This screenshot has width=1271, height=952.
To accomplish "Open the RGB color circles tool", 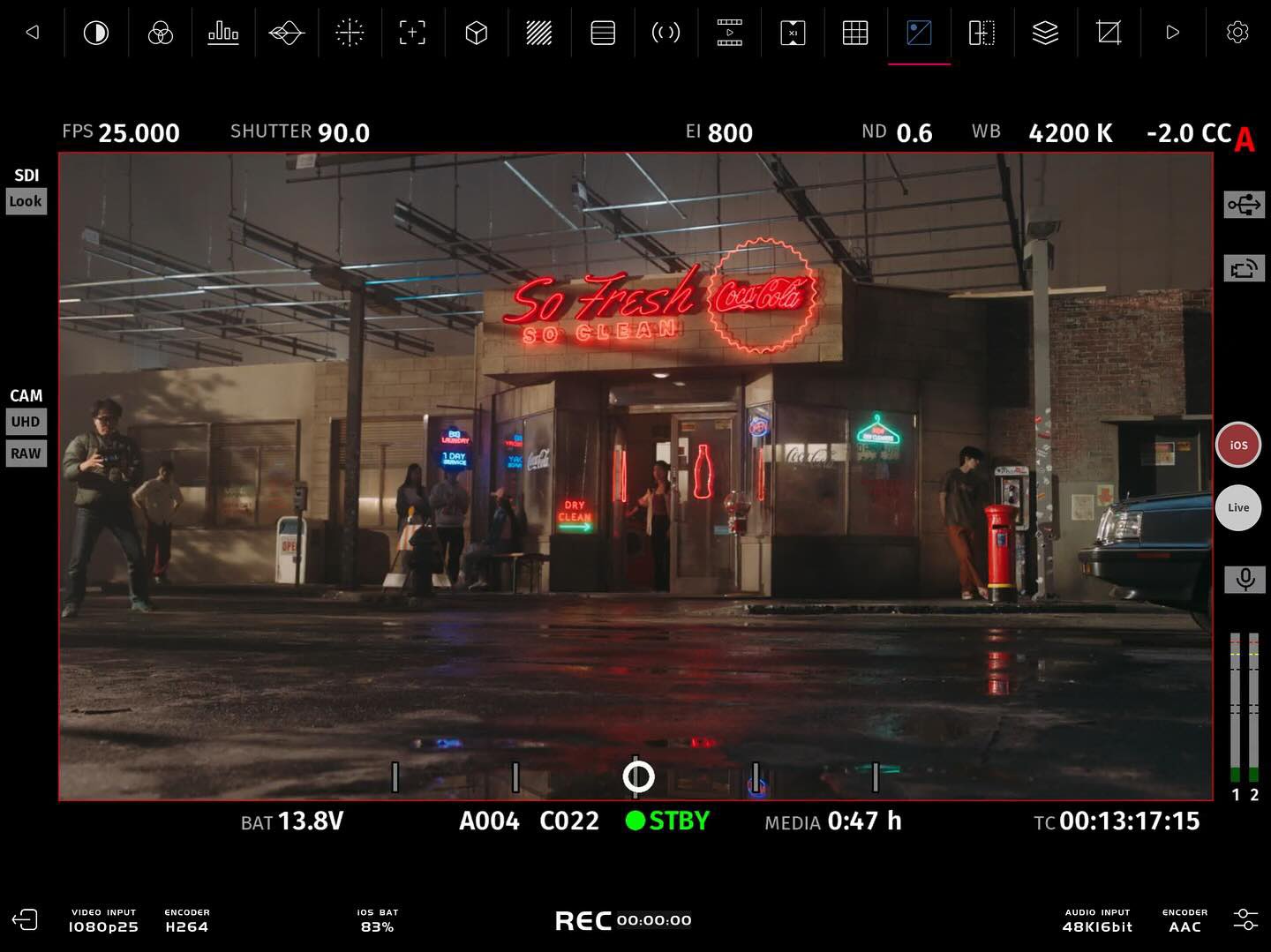I will 160,34.
